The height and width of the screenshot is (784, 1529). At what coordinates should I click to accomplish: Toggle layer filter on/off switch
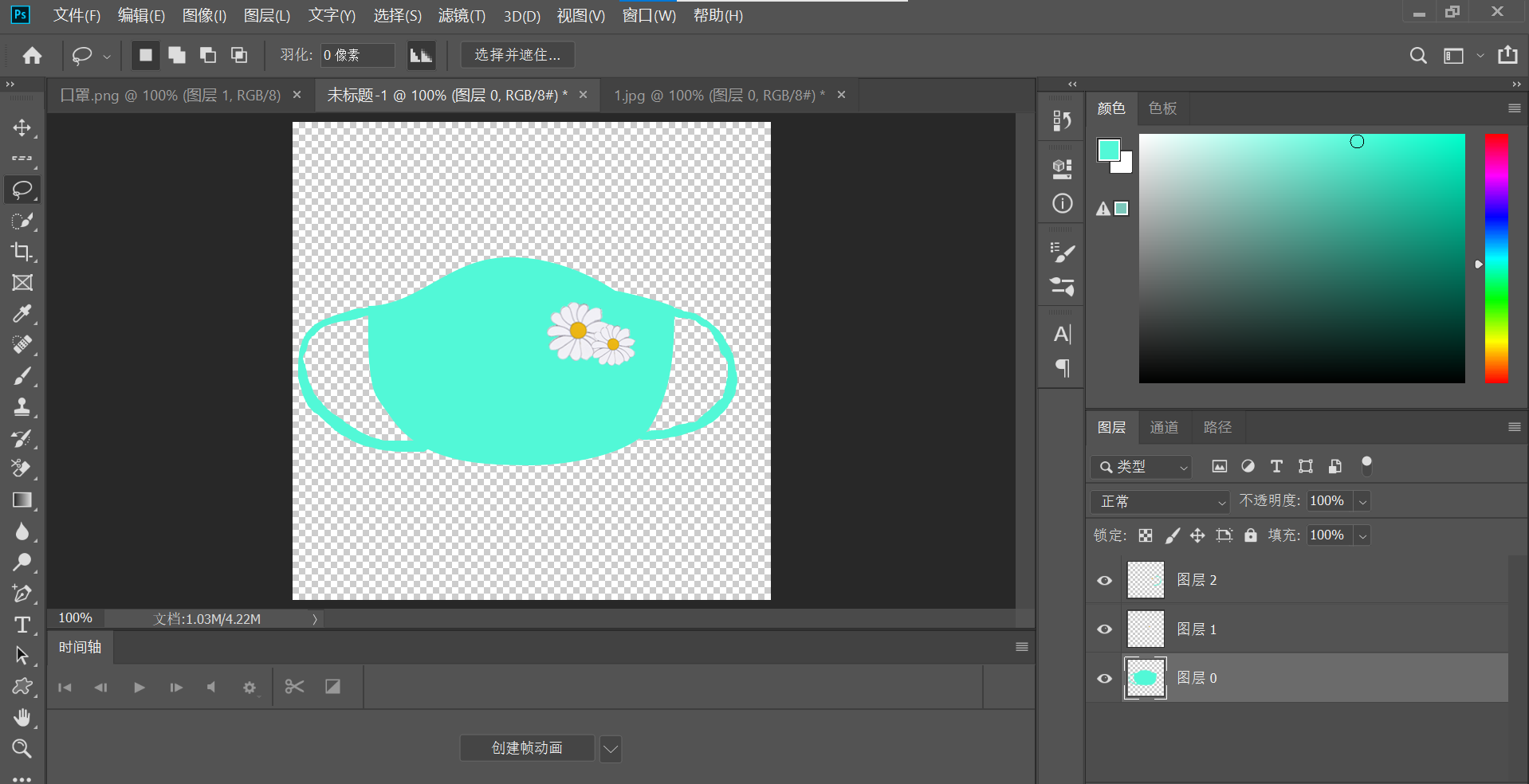(x=1366, y=465)
